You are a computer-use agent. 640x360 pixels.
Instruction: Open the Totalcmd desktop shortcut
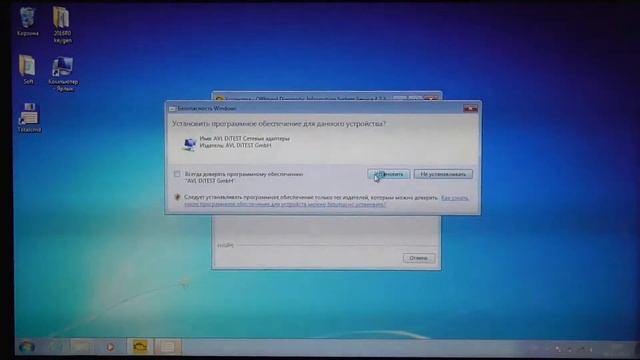29,118
